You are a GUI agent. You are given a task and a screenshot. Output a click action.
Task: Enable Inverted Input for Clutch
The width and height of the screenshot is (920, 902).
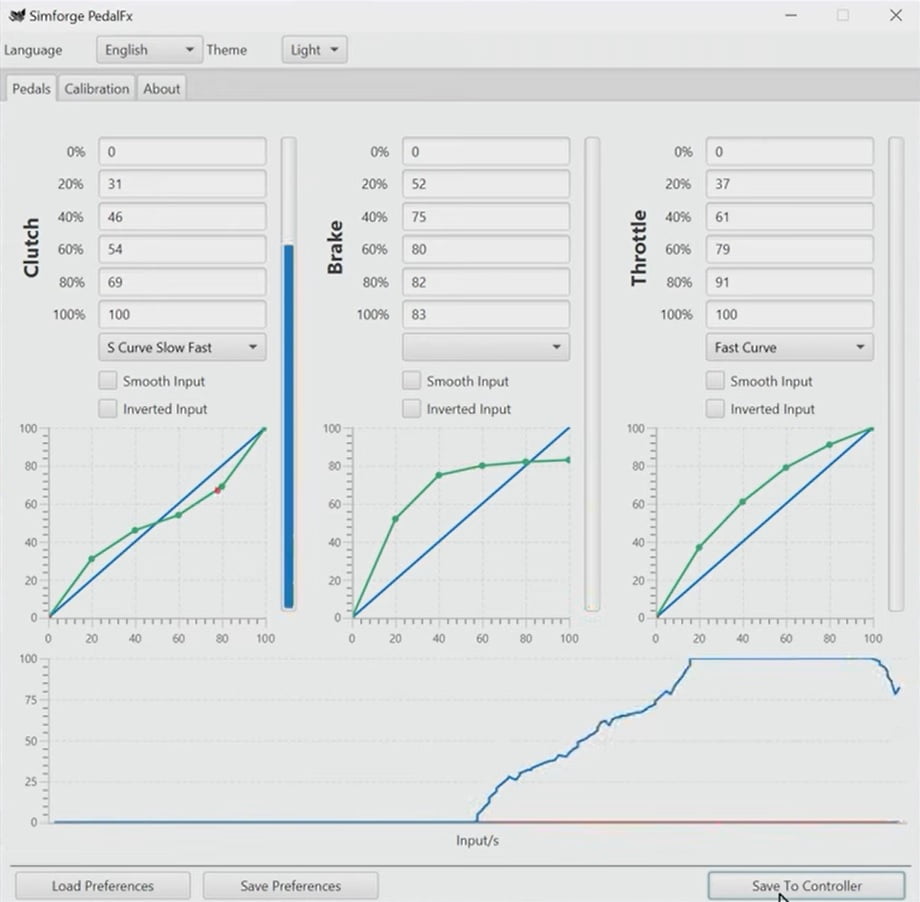pyautogui.click(x=108, y=409)
